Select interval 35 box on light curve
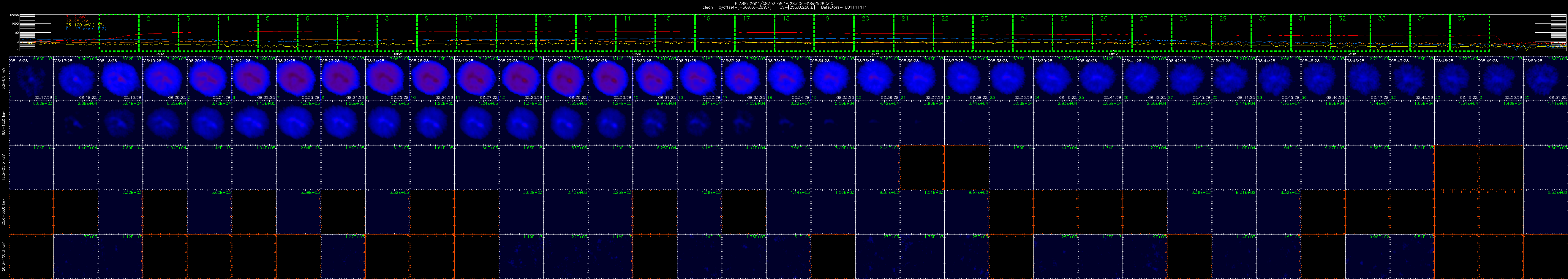The image size is (1568, 279). [x=1470, y=33]
